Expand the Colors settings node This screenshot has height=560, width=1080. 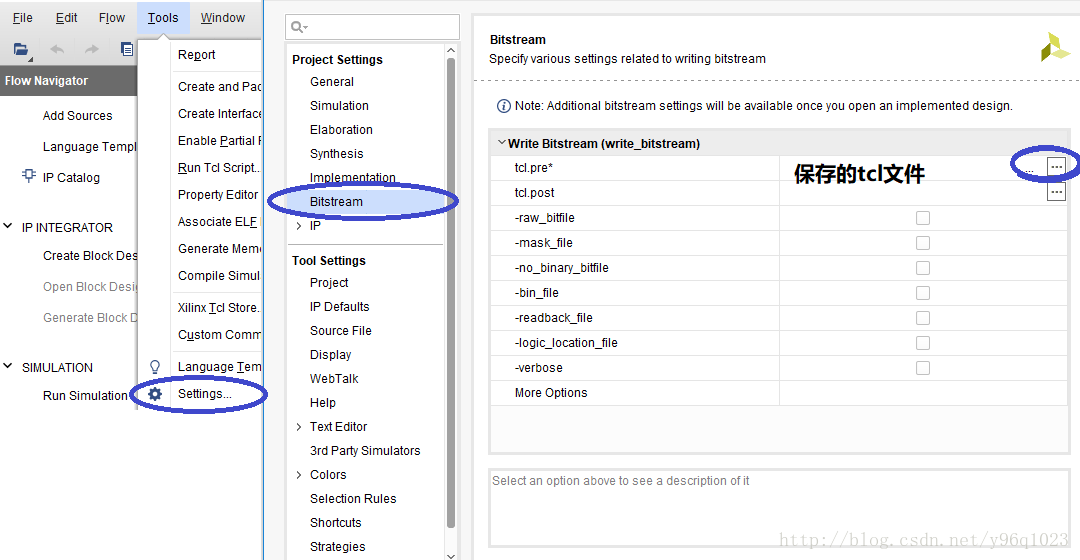[299, 475]
